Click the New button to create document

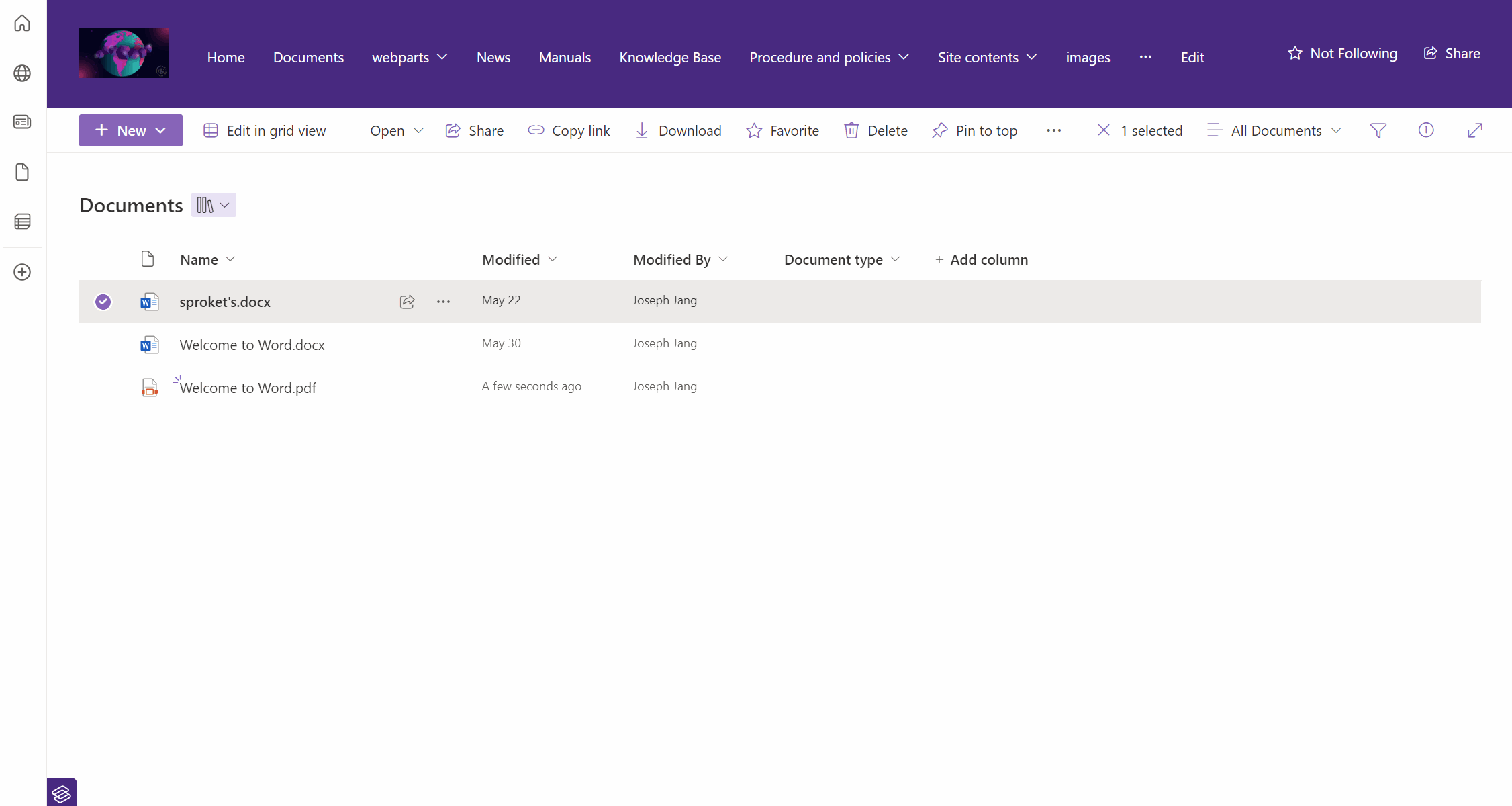131,130
